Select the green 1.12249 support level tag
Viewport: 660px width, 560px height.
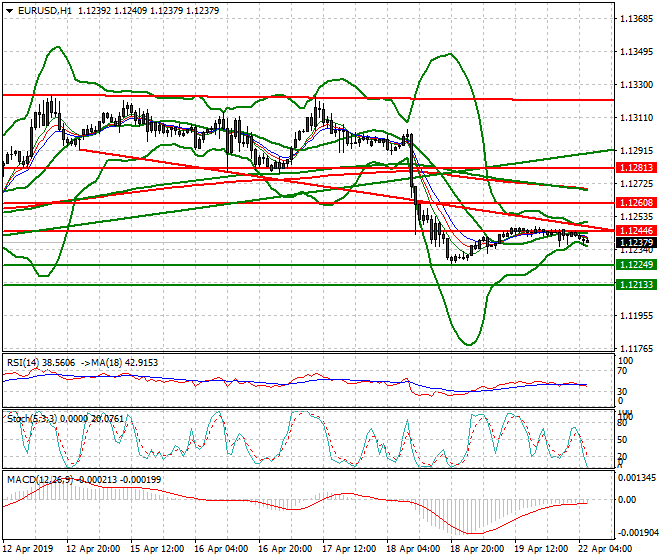tap(636, 264)
